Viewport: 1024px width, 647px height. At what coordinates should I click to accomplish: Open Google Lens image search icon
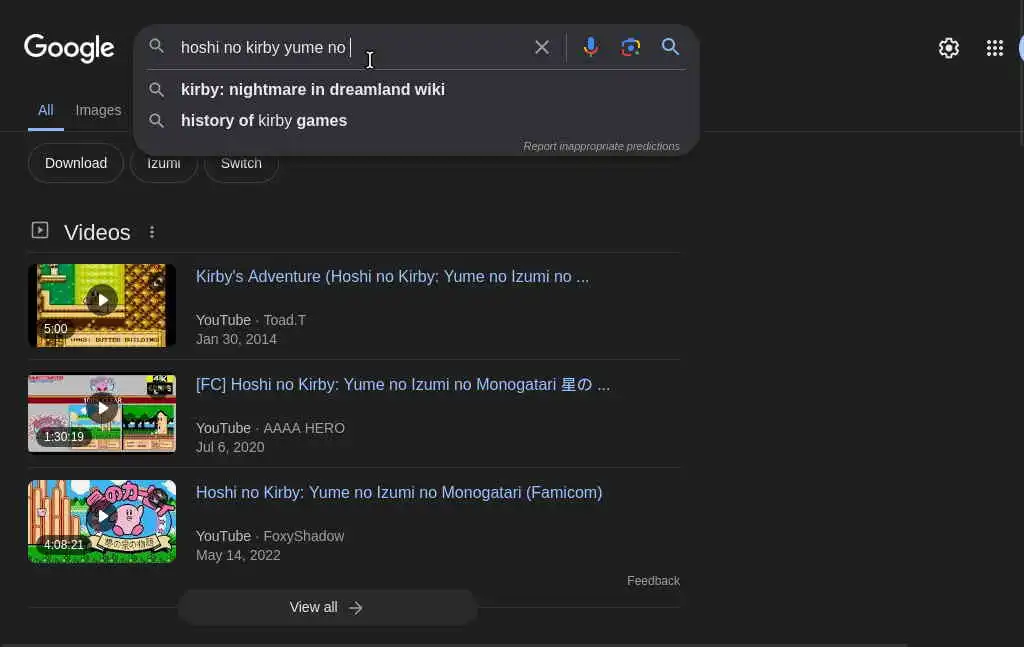point(630,47)
